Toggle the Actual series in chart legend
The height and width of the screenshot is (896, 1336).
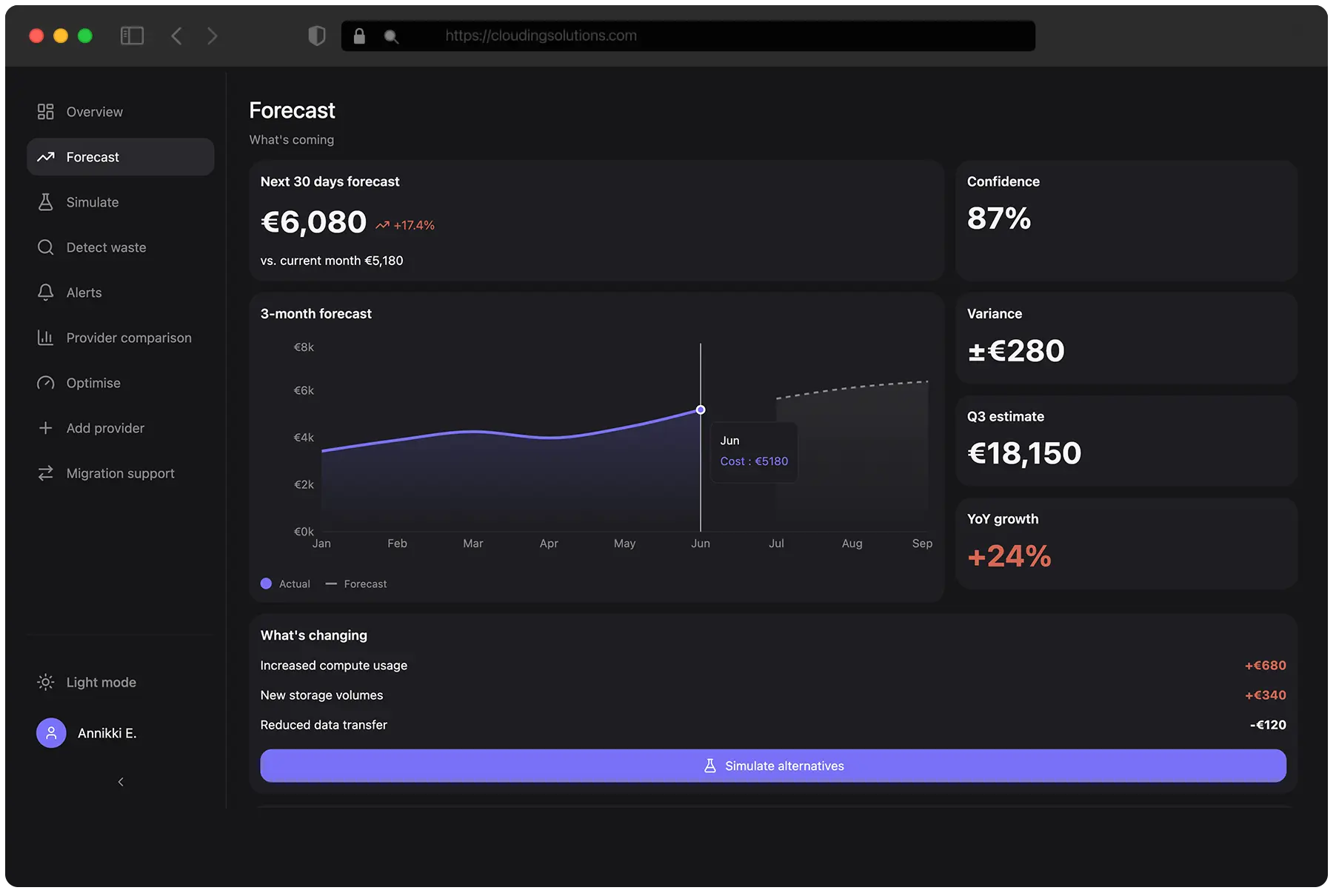coord(285,584)
